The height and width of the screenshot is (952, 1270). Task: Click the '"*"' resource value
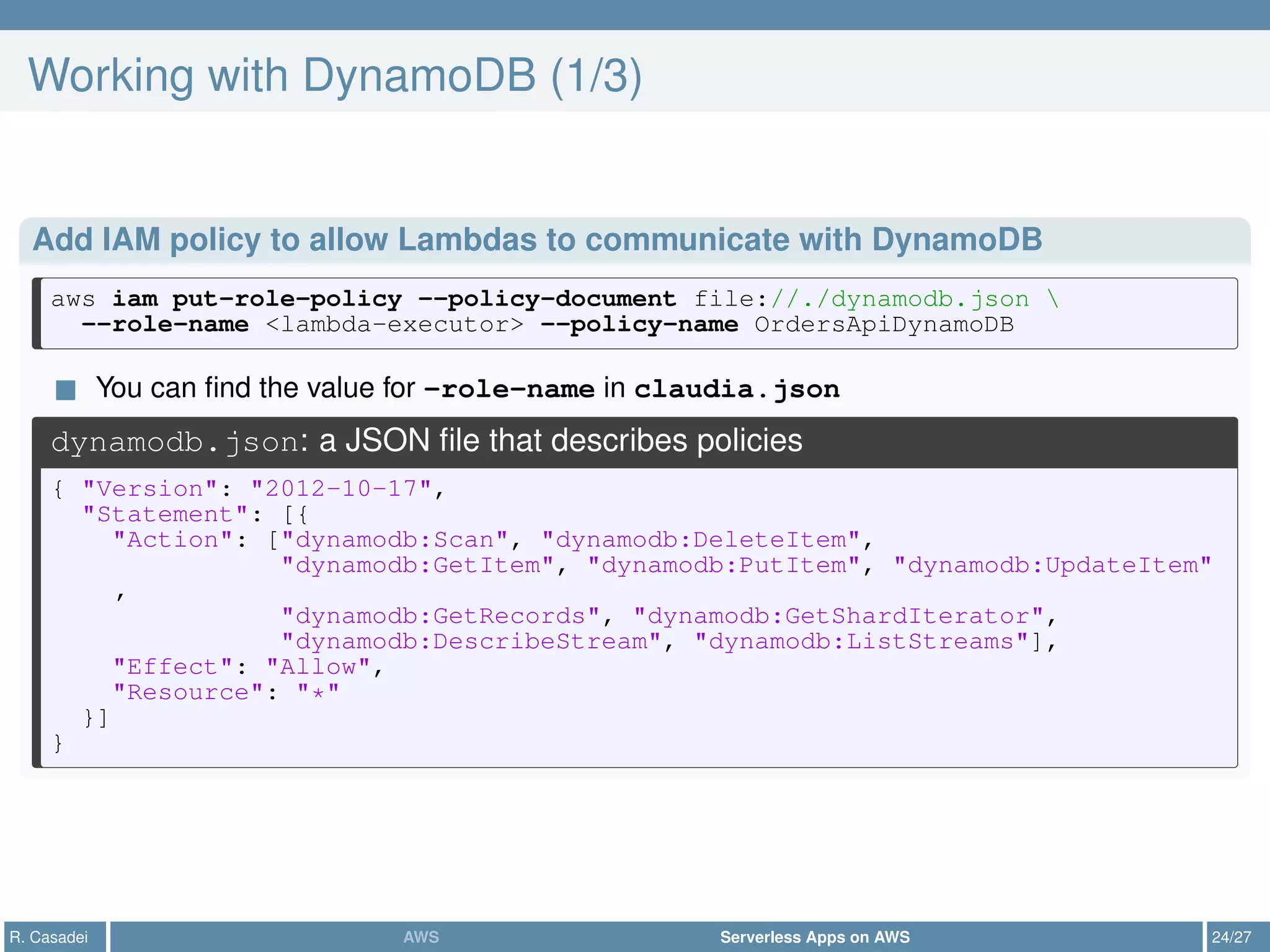pos(318,692)
